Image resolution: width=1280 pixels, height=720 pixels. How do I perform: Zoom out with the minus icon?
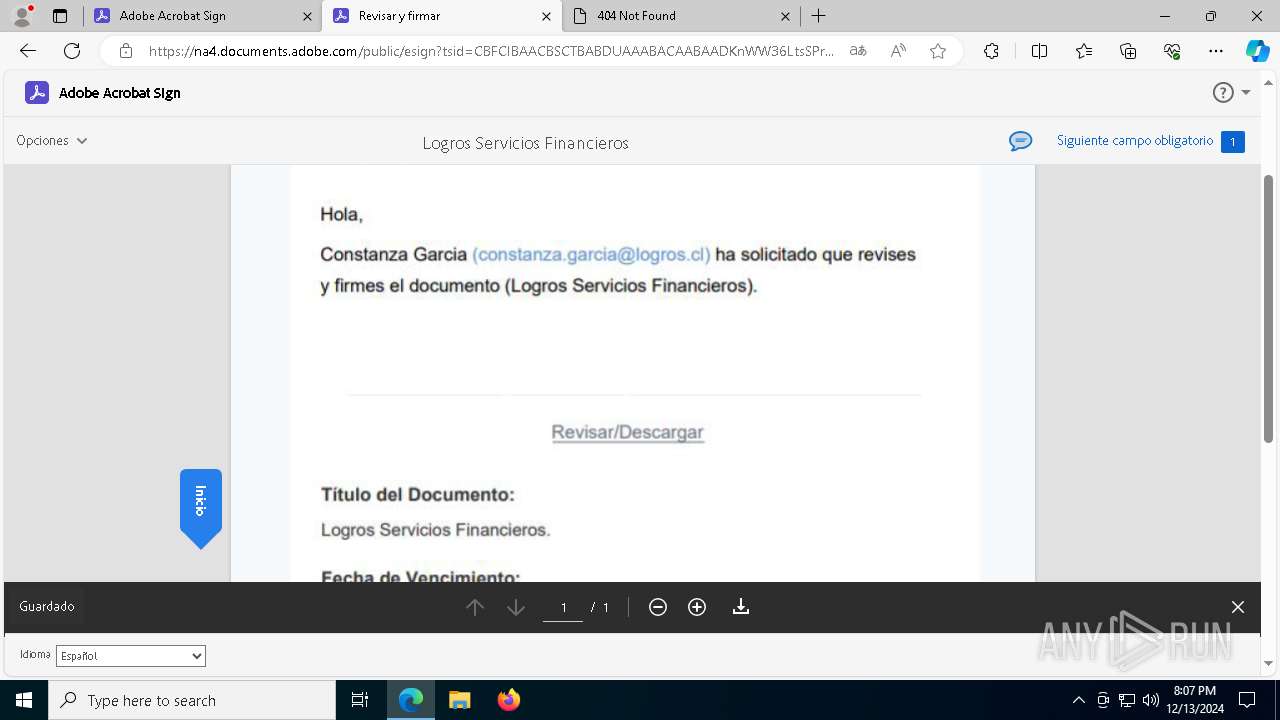[658, 607]
